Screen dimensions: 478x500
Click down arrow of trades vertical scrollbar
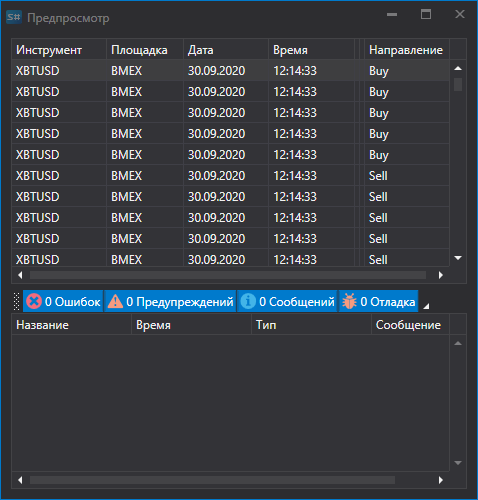[458, 258]
